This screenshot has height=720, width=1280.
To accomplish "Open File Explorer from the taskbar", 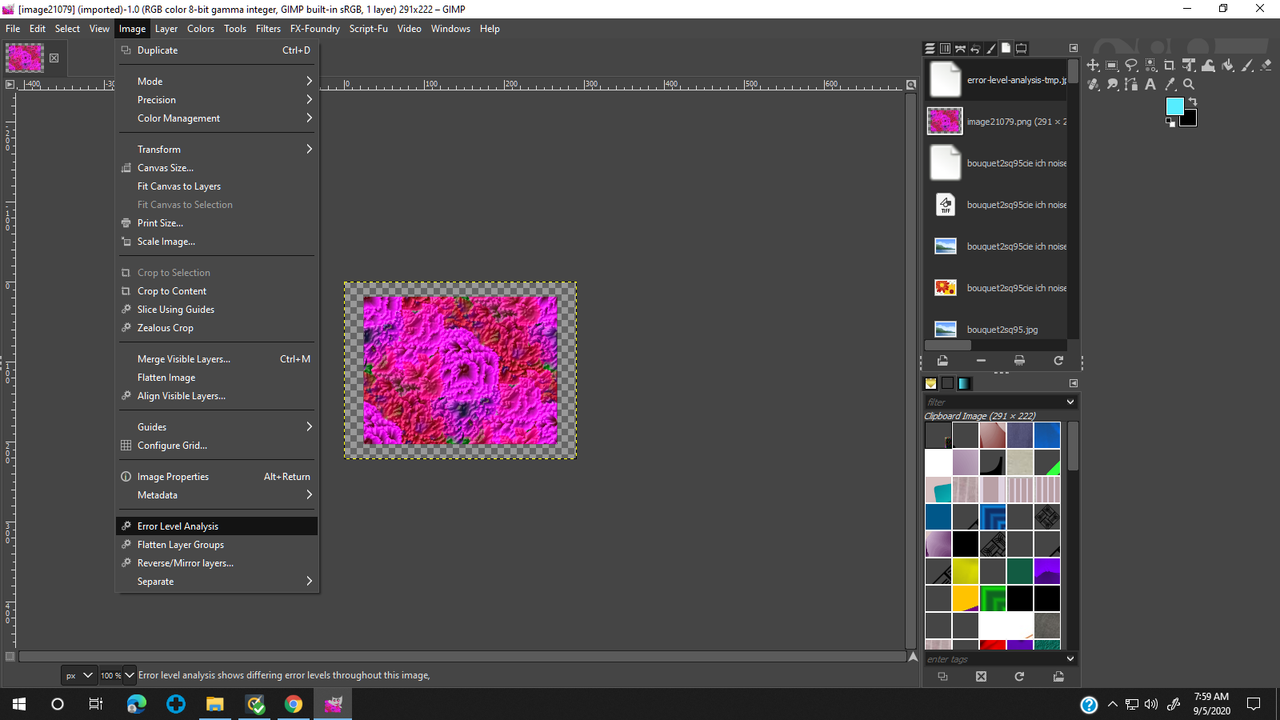I will click(x=214, y=704).
